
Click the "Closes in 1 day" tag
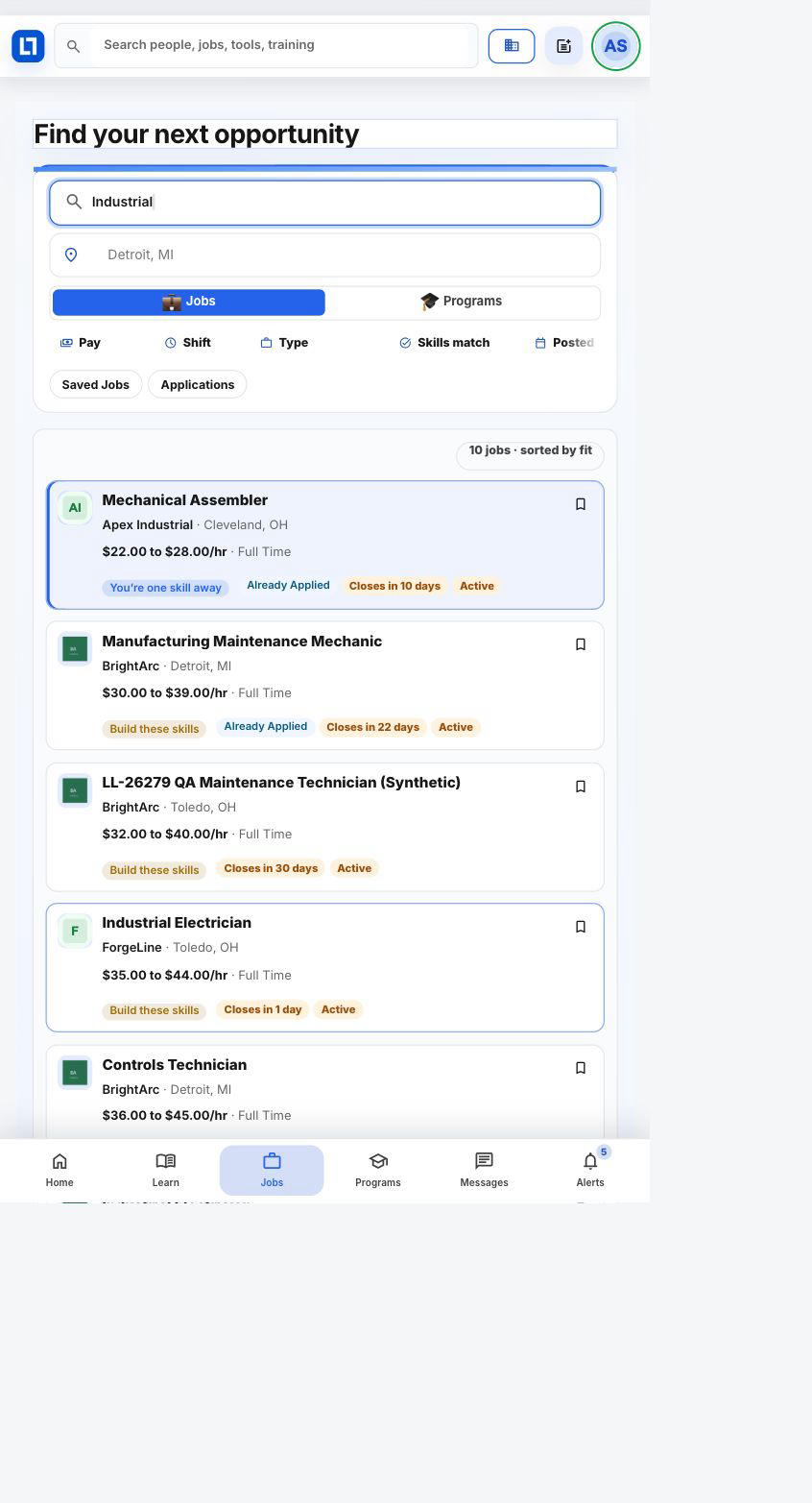[x=263, y=1009]
